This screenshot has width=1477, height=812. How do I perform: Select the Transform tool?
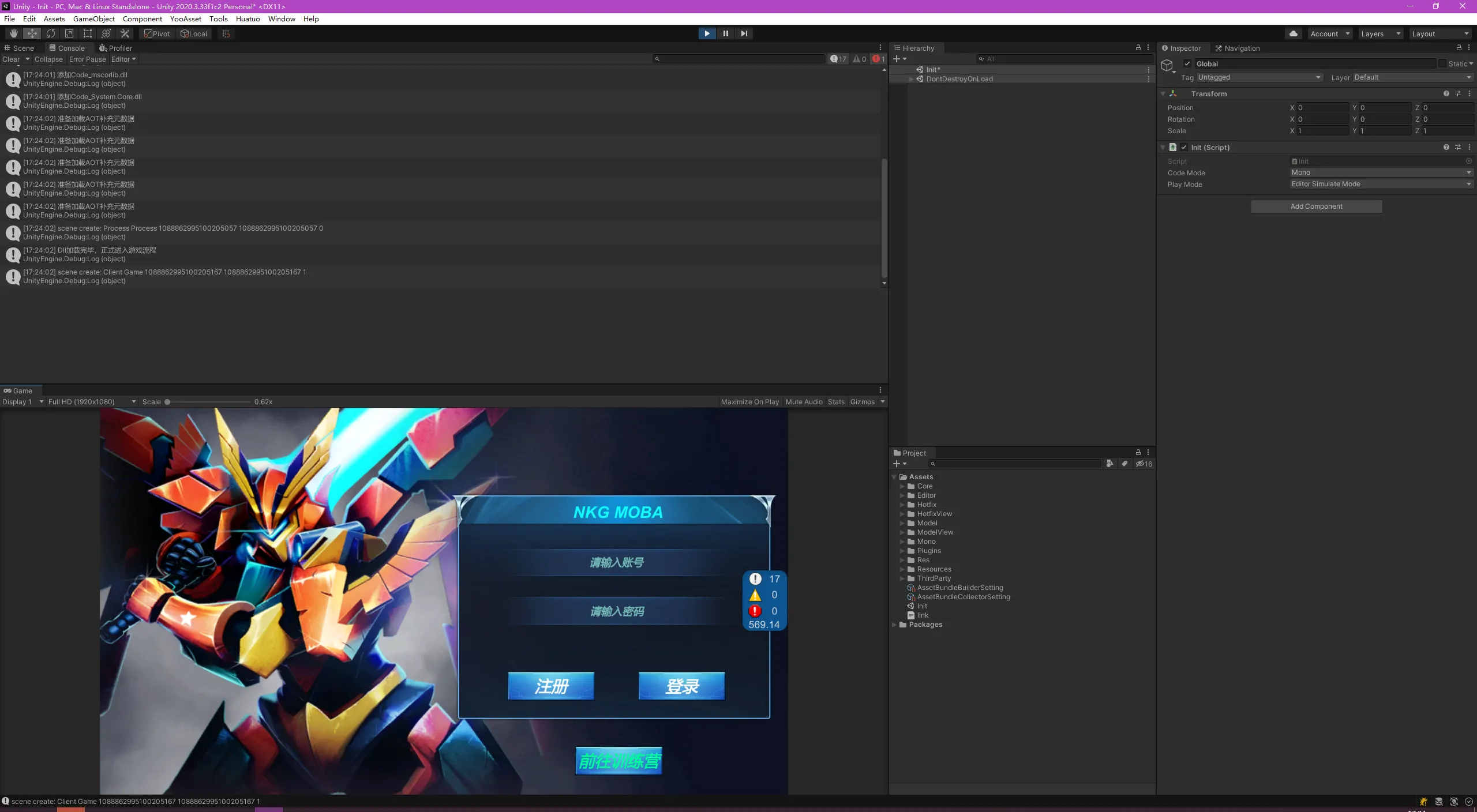click(x=106, y=33)
